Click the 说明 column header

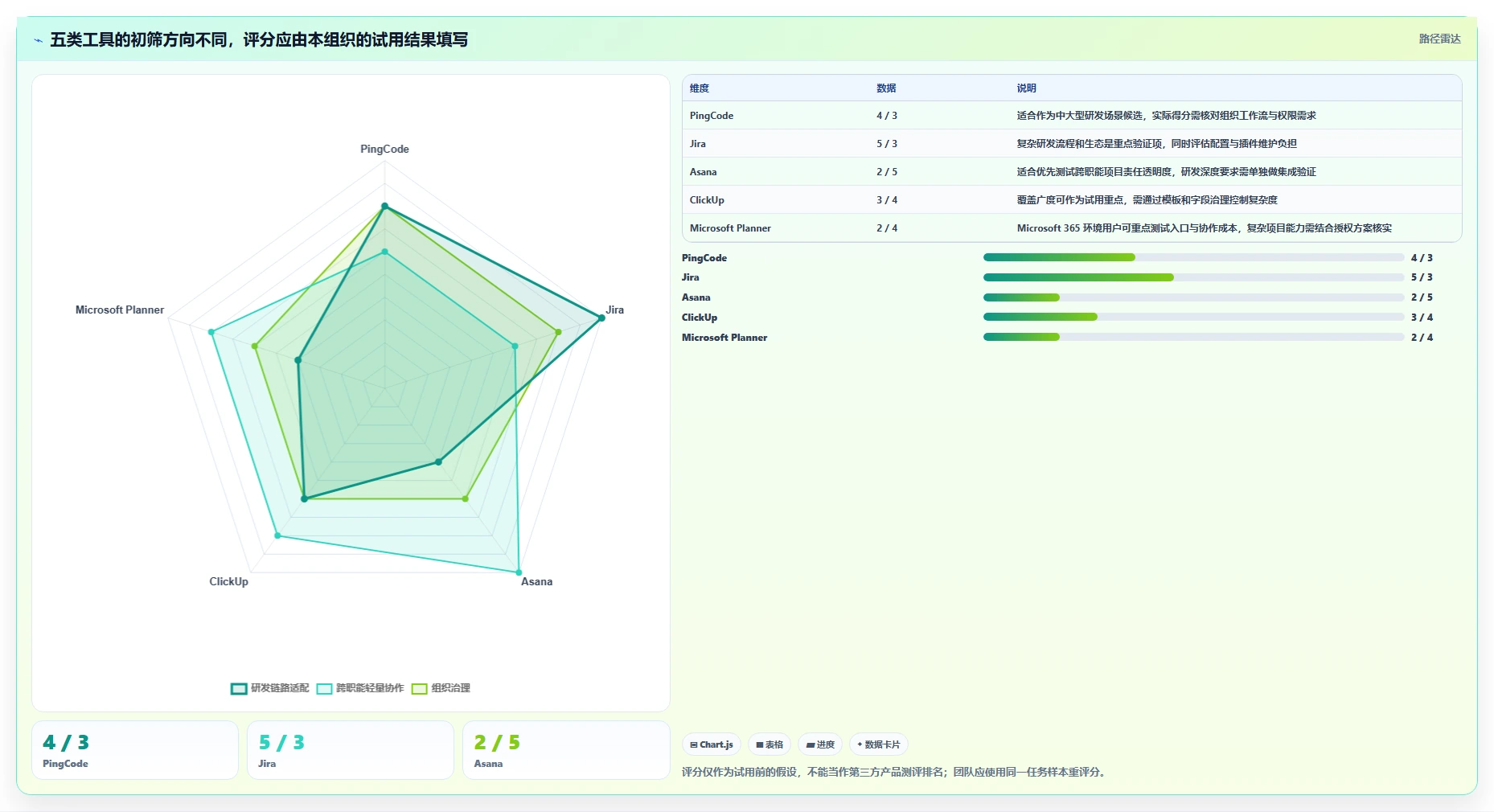[x=1026, y=88]
